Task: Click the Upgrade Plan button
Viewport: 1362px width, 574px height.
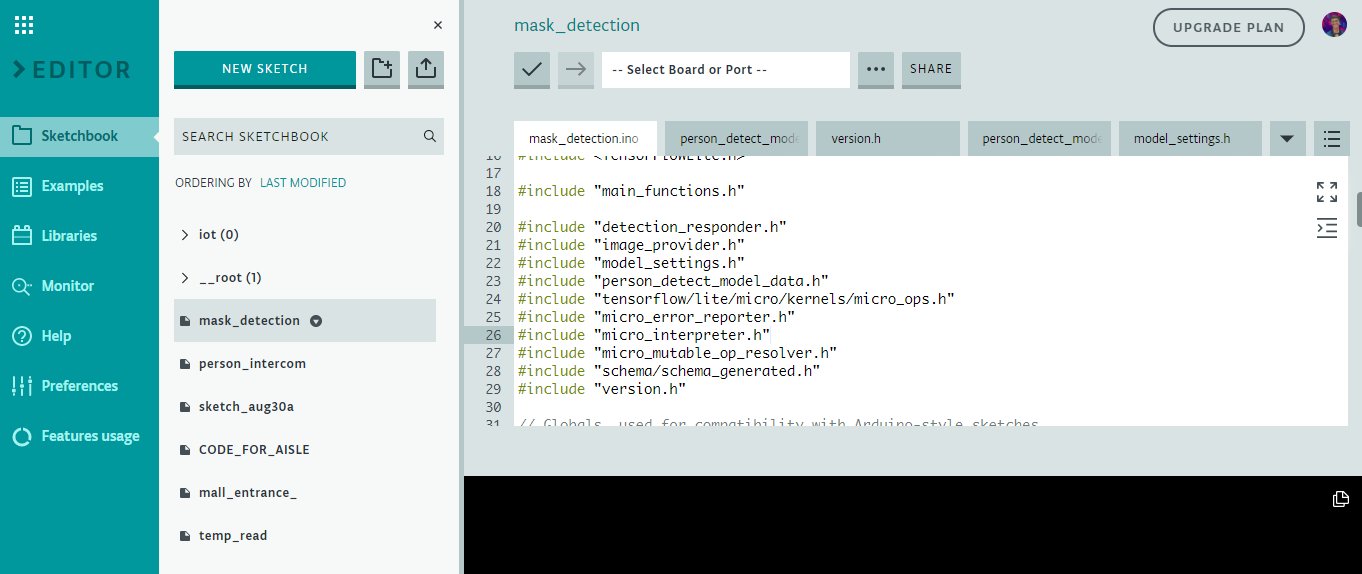Action: [1228, 28]
